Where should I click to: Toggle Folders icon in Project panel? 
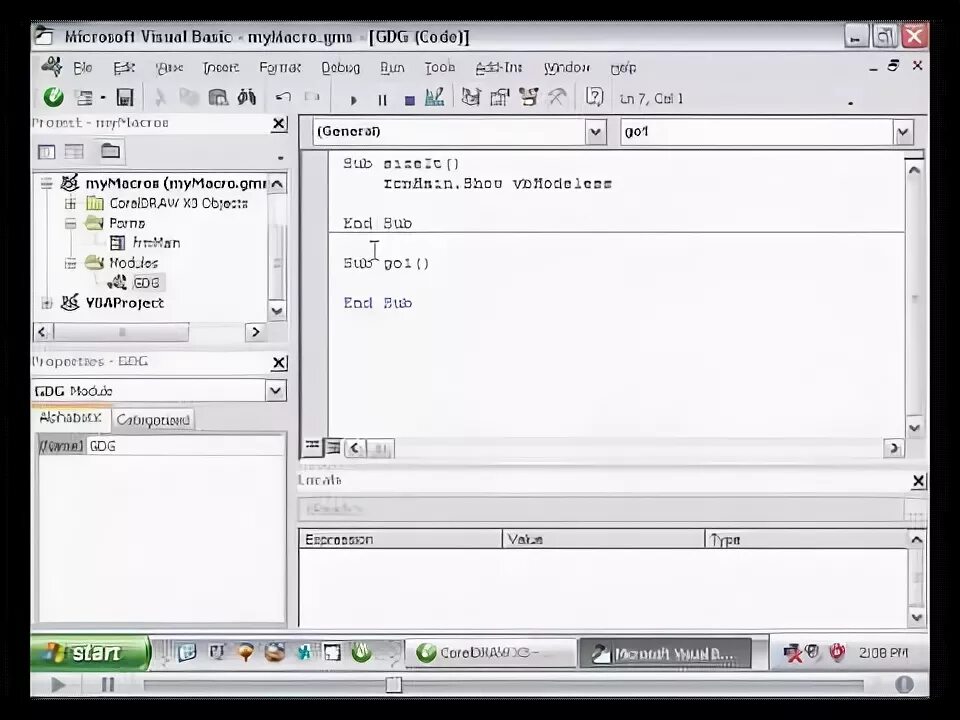[110, 151]
